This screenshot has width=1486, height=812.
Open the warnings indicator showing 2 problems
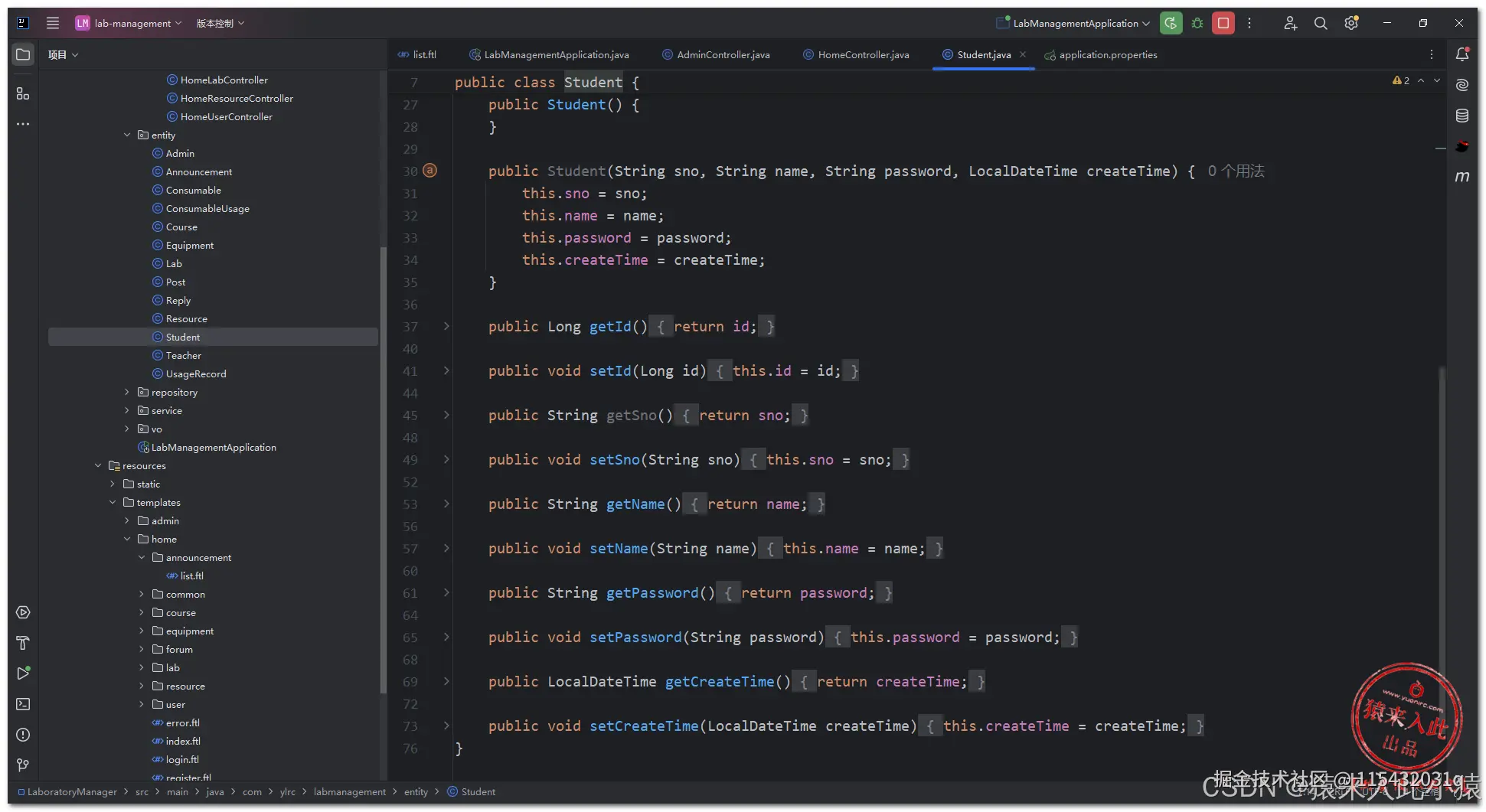(x=1401, y=80)
